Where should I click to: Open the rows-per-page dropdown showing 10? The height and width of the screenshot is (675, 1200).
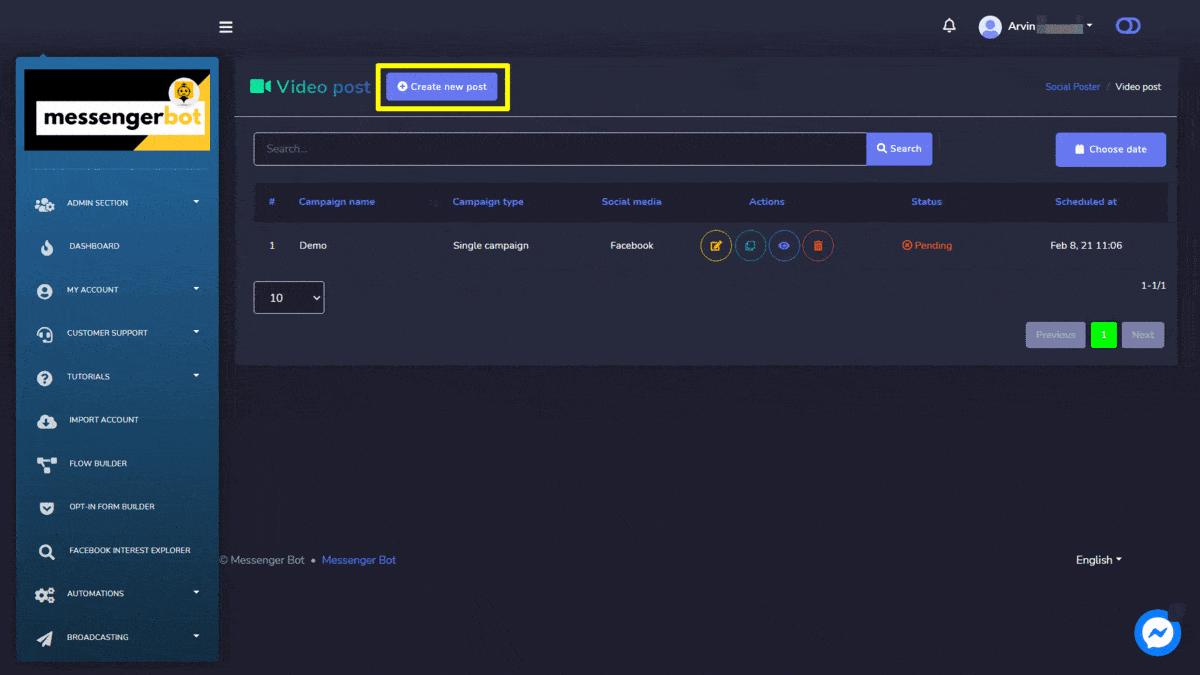pyautogui.click(x=289, y=298)
